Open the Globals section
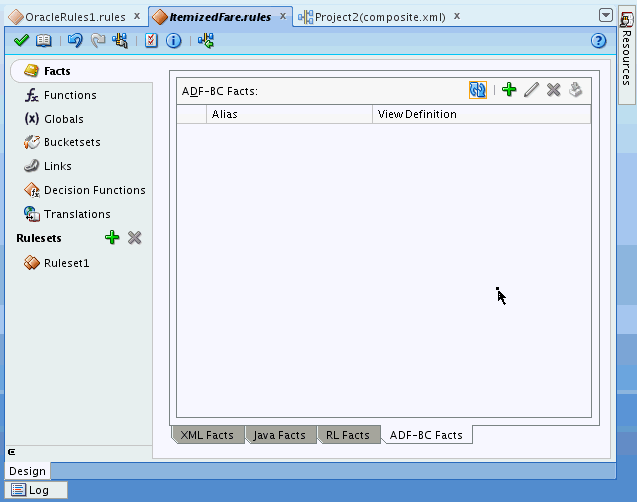Screen dimensions: 637x502 (63, 119)
